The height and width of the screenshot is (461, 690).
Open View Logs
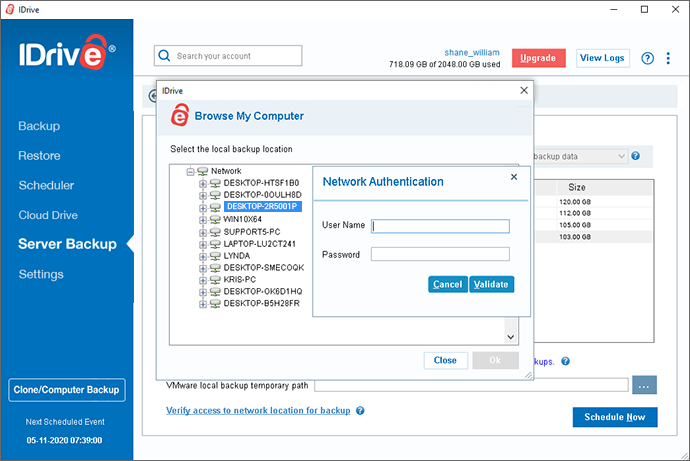point(602,58)
